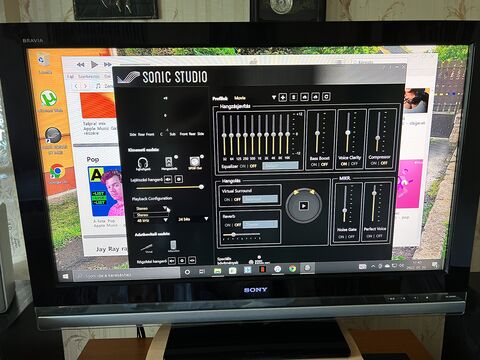The width and height of the screenshot is (480, 360).
Task: Go forward in iTunes navigation
Action: (x=85, y=86)
